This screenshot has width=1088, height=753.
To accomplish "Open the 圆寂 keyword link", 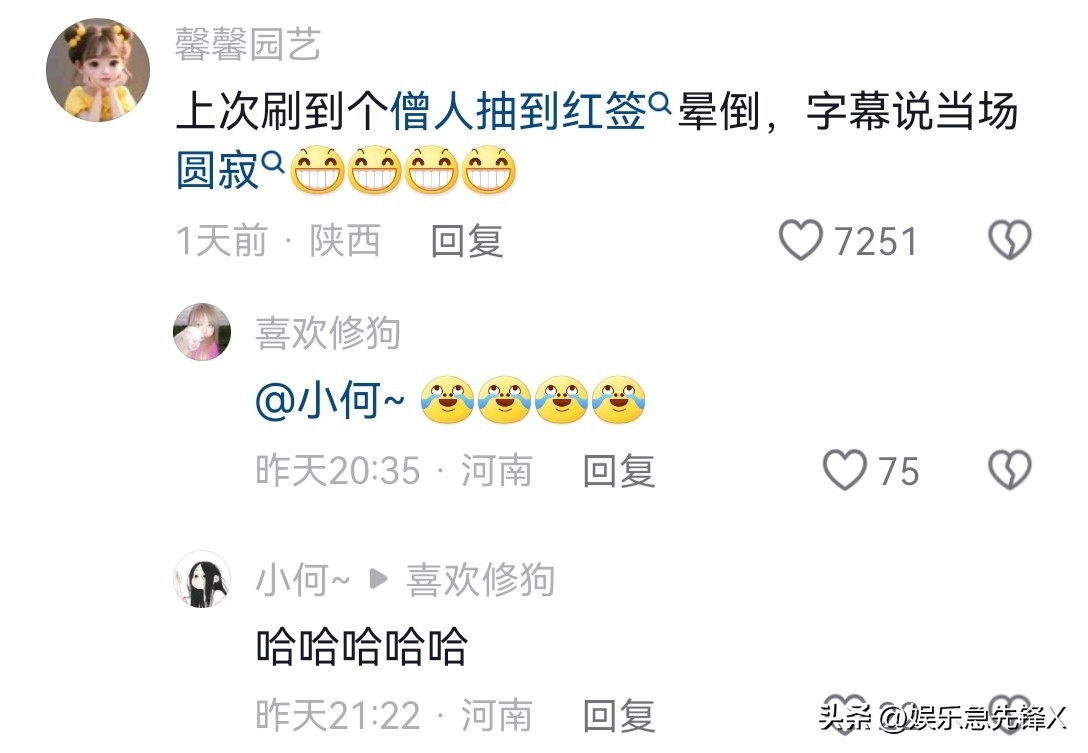I will click(x=218, y=170).
